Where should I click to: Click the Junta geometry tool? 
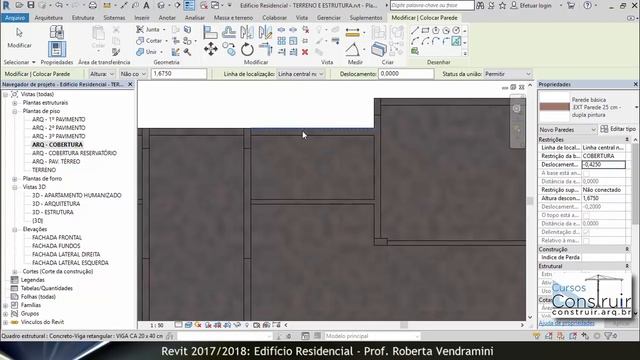point(150,29)
